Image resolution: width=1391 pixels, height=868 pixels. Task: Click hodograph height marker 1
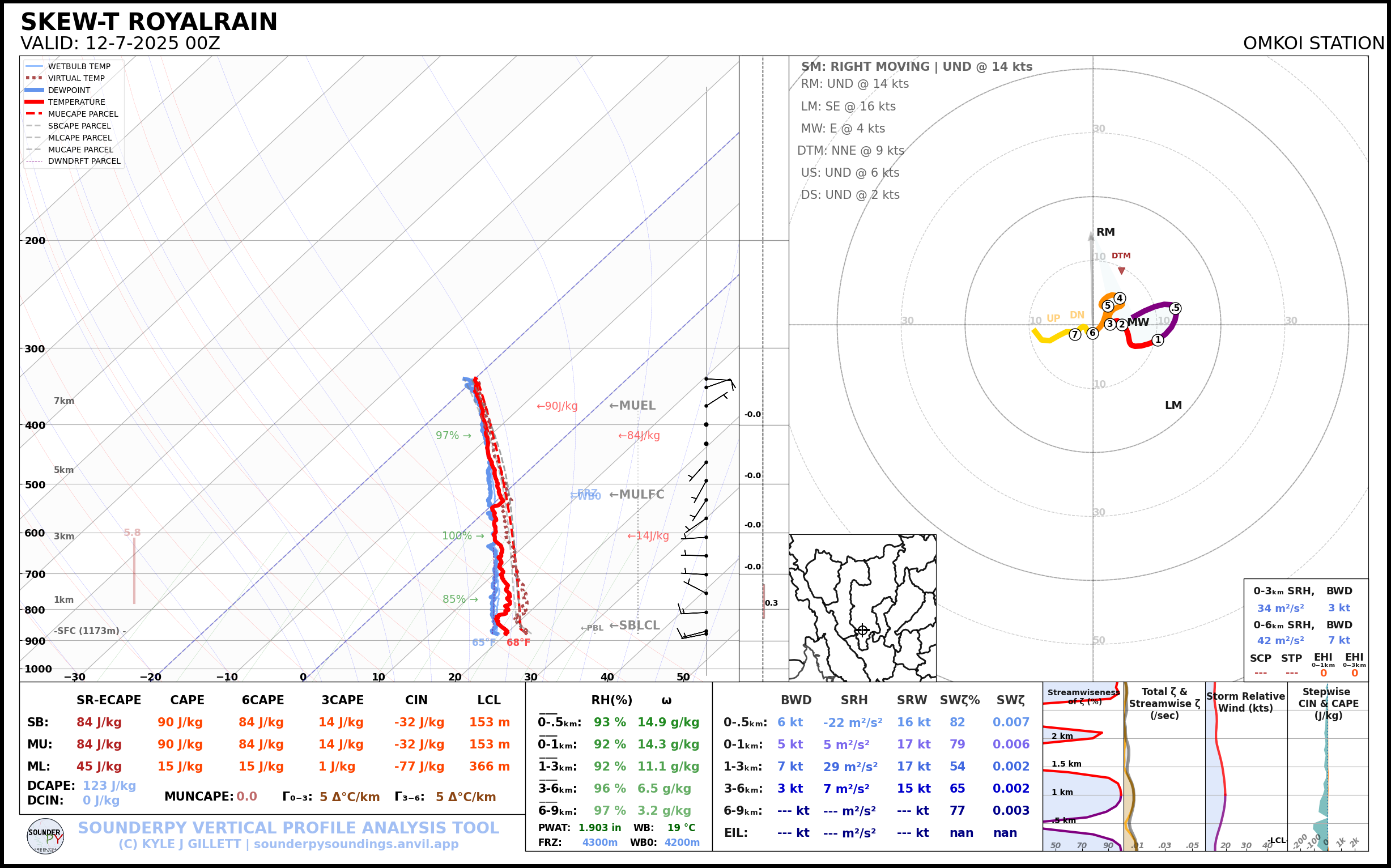[1158, 340]
